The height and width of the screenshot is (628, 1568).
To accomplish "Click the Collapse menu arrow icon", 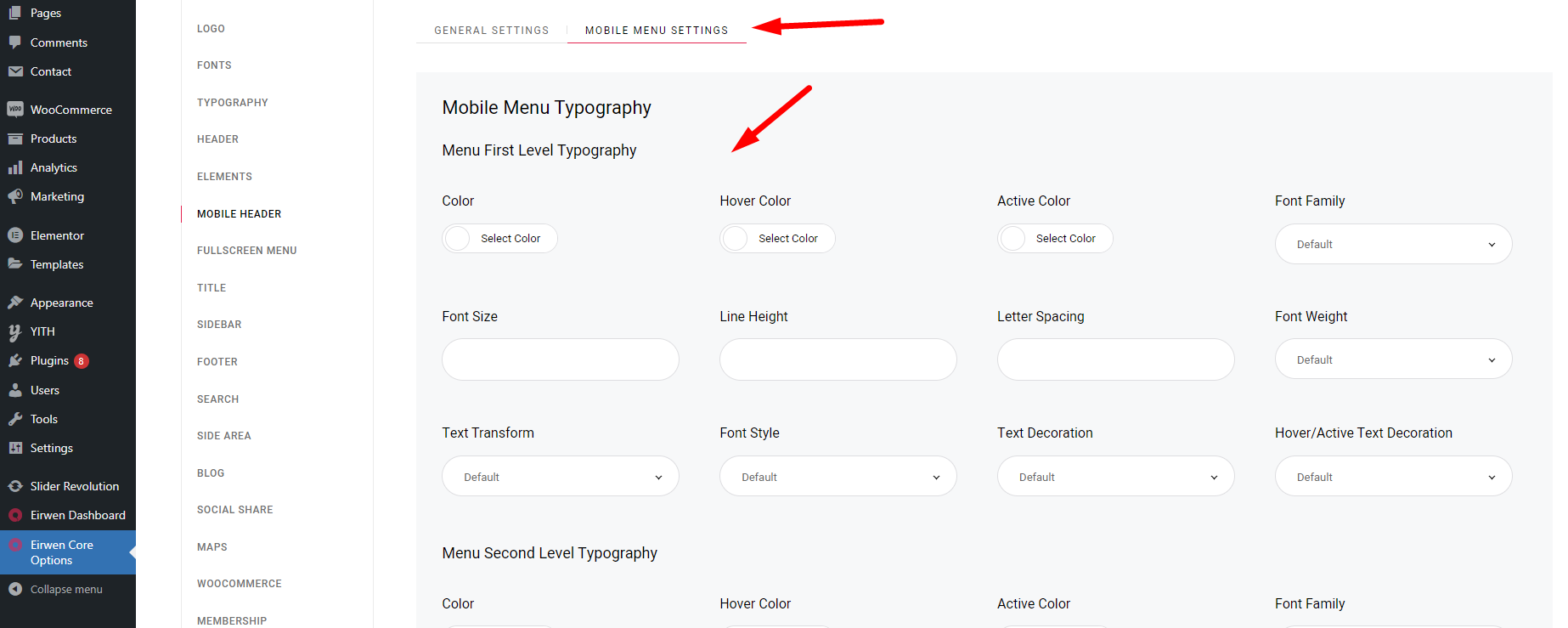I will [x=15, y=589].
